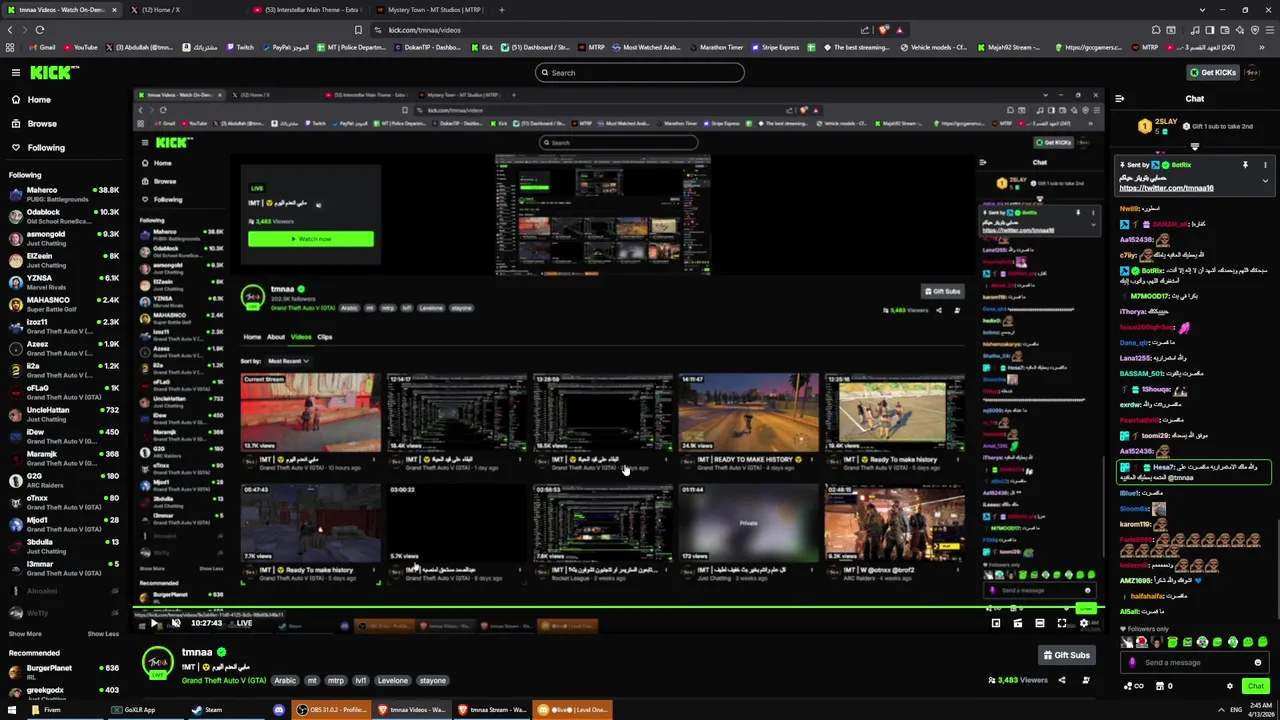Select the Levelone tag
The width and height of the screenshot is (1280, 720).
coord(393,681)
